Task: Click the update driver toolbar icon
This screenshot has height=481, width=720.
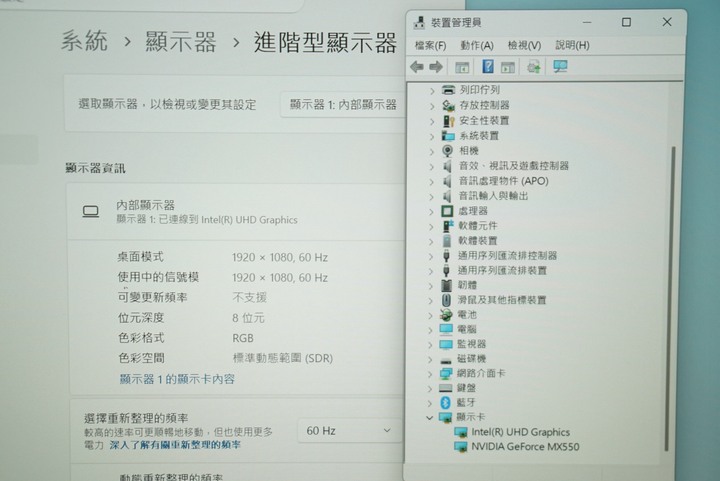Action: 534,67
